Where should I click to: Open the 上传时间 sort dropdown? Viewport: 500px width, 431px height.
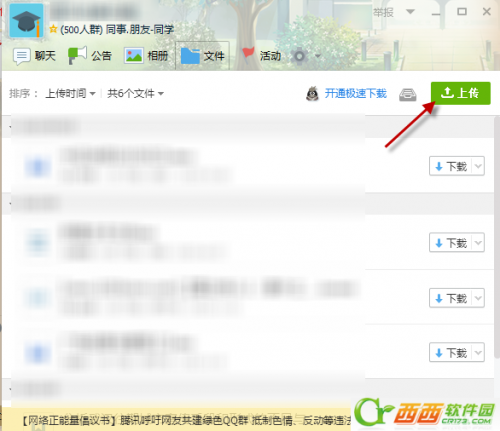tap(70, 93)
